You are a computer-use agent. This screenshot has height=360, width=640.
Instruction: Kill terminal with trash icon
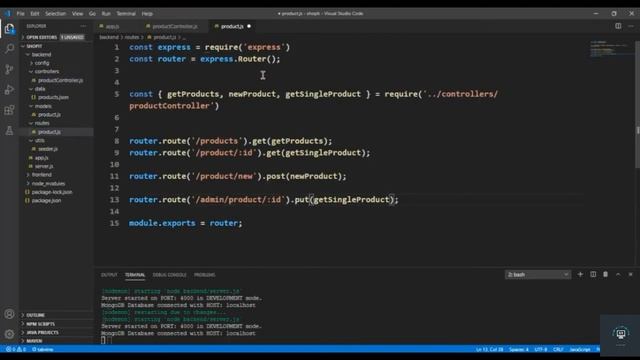[605, 274]
